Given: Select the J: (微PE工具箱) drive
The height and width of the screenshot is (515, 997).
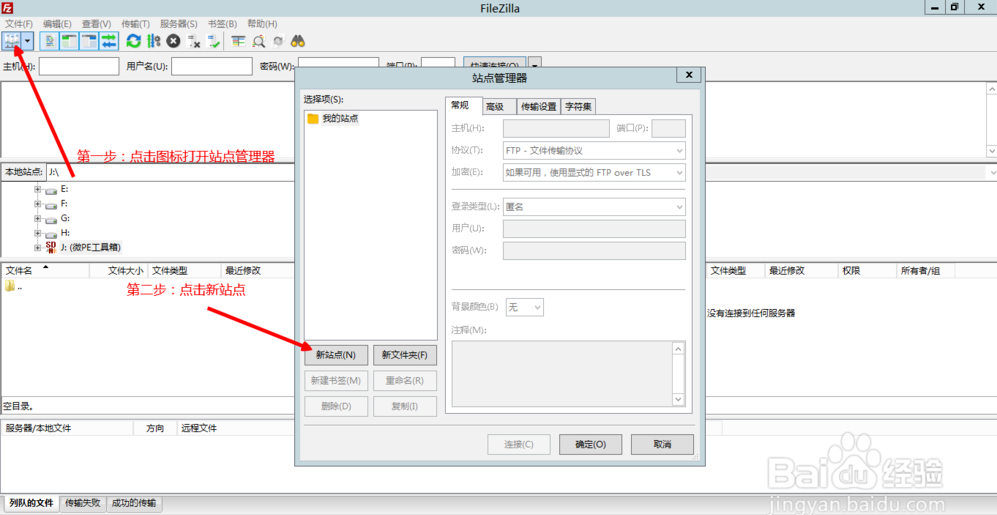Looking at the screenshot, I should pyautogui.click(x=90, y=247).
